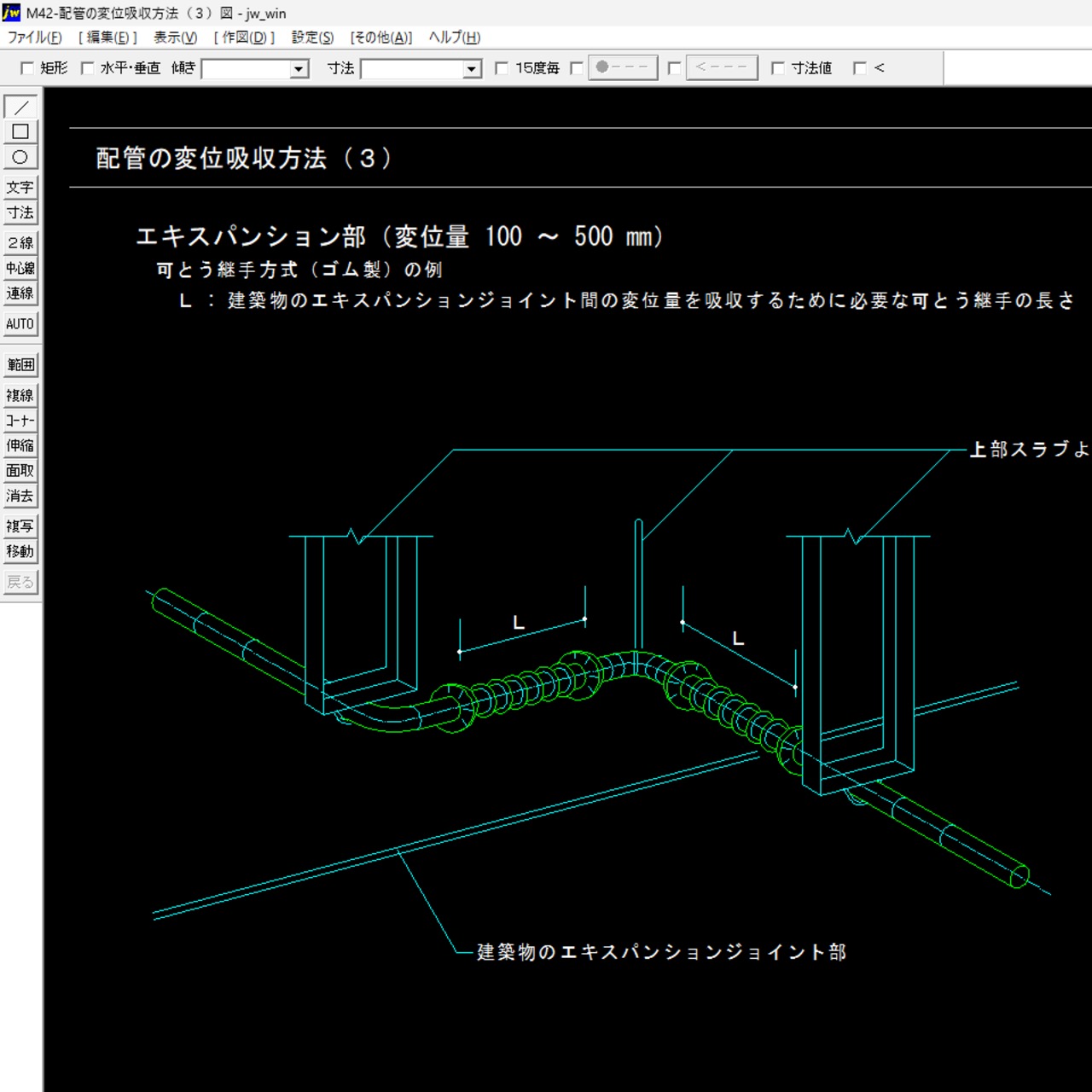
Task: Enable the 寸法値 checkbox
Action: pos(777,68)
